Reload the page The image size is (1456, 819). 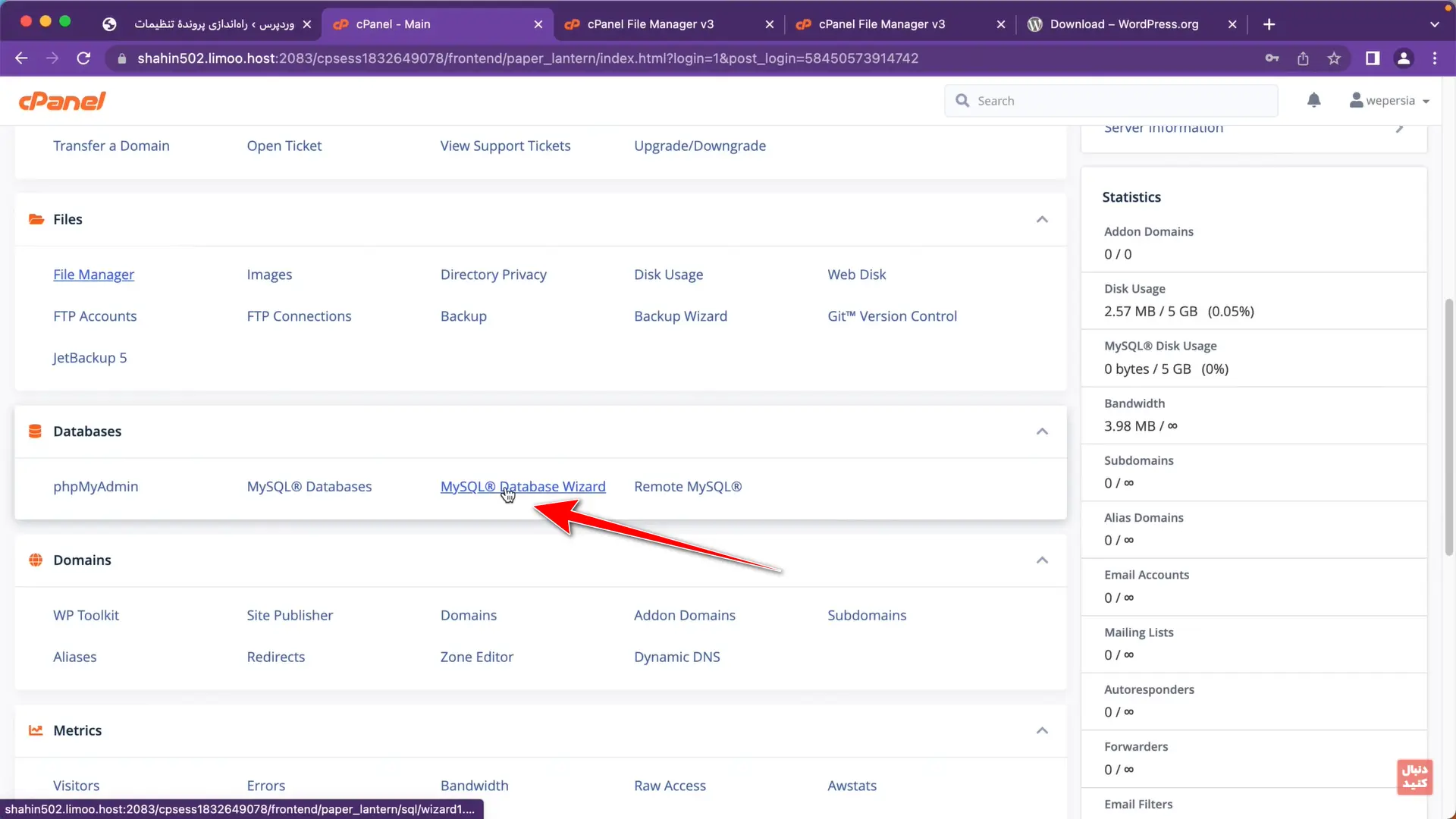84,58
